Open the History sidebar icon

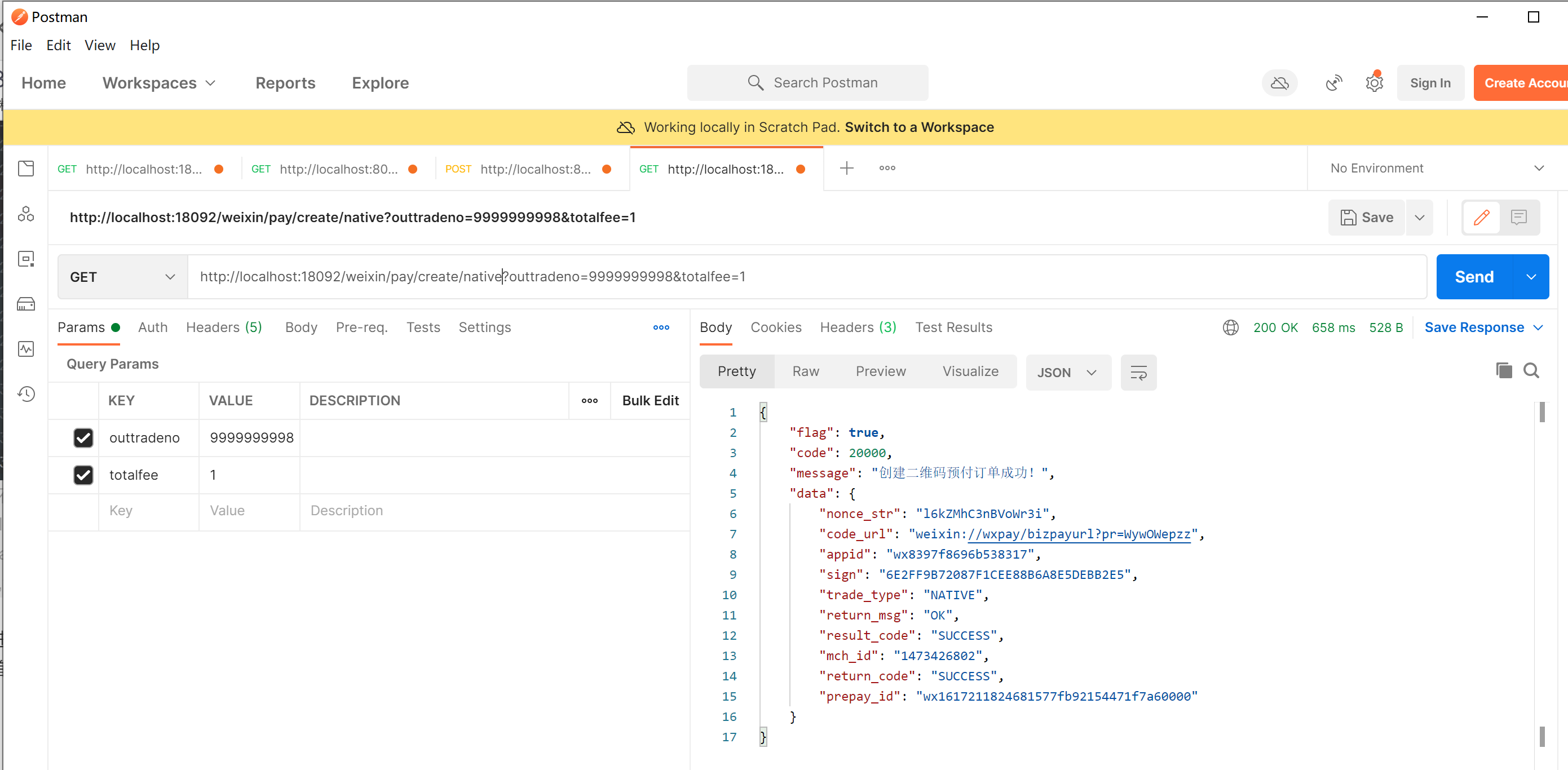[25, 394]
